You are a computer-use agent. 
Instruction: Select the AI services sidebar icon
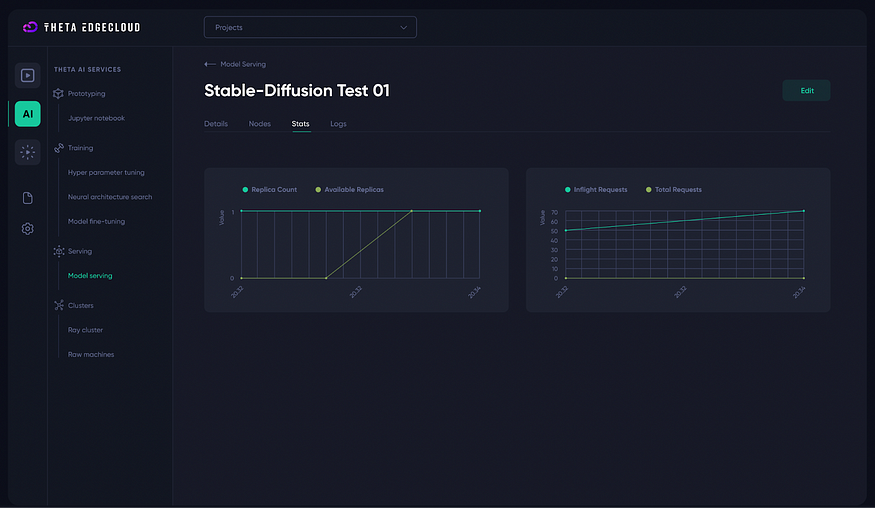[x=27, y=114]
